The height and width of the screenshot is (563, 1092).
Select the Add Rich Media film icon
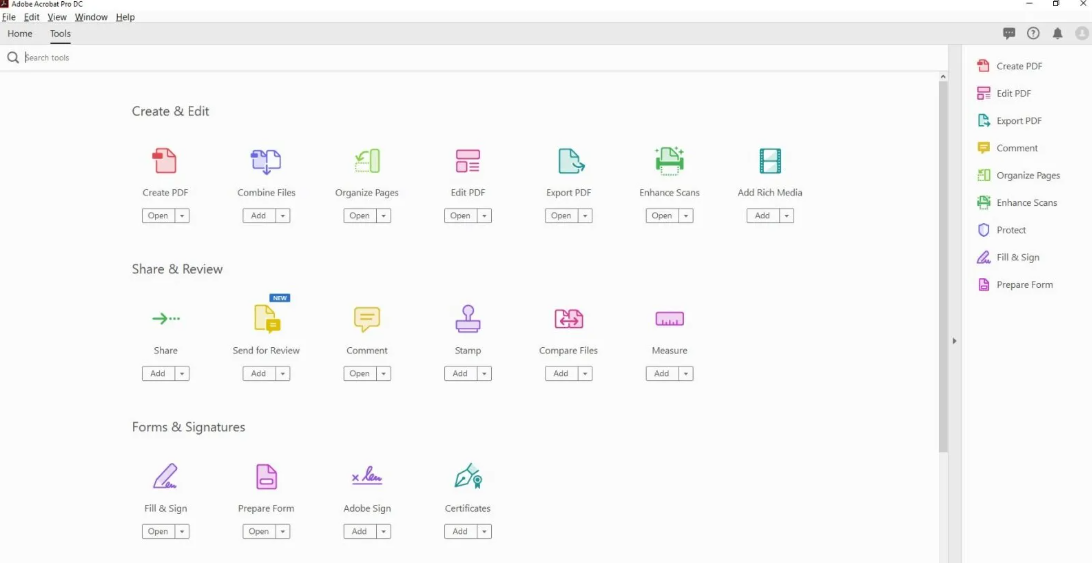(x=770, y=161)
